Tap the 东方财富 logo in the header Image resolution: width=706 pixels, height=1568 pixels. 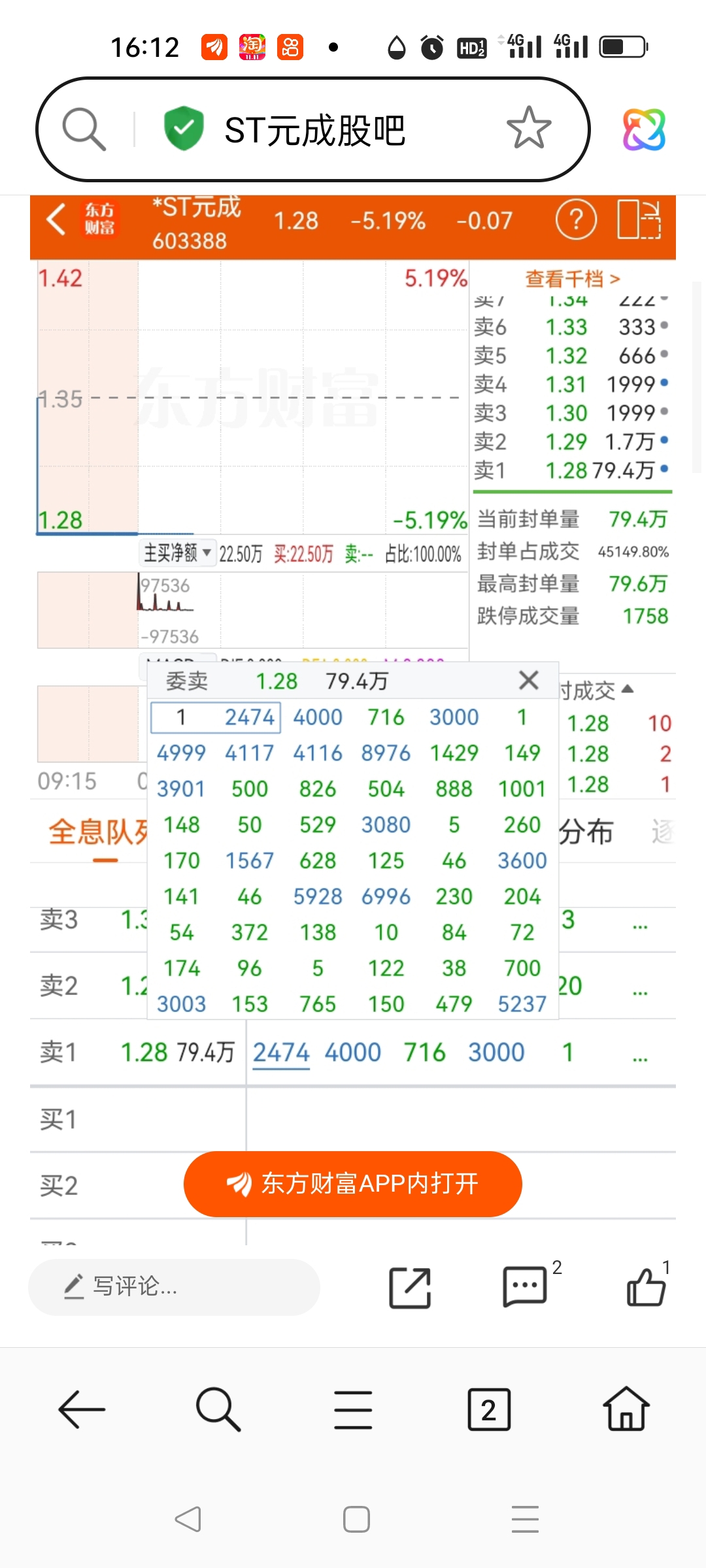coord(99,219)
